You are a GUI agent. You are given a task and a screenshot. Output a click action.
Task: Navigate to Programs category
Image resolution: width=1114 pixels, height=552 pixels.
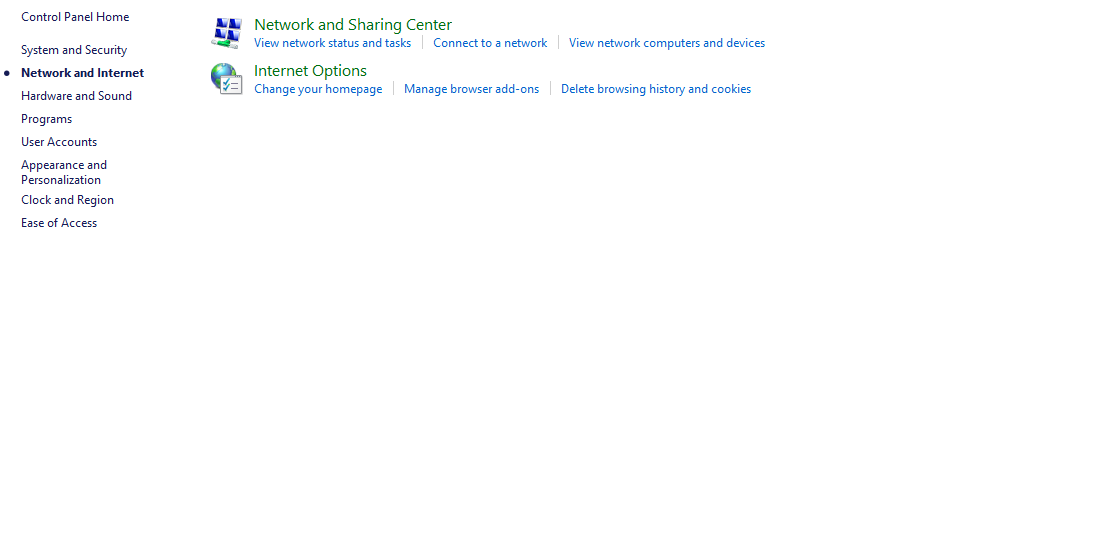46,119
